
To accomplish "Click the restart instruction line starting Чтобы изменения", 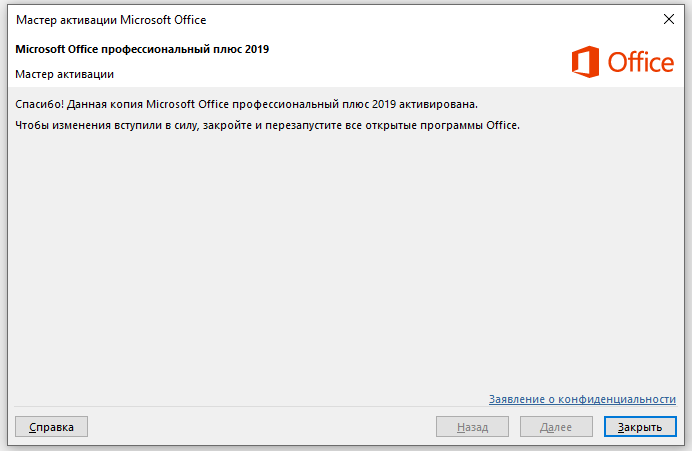I will coord(268,126).
